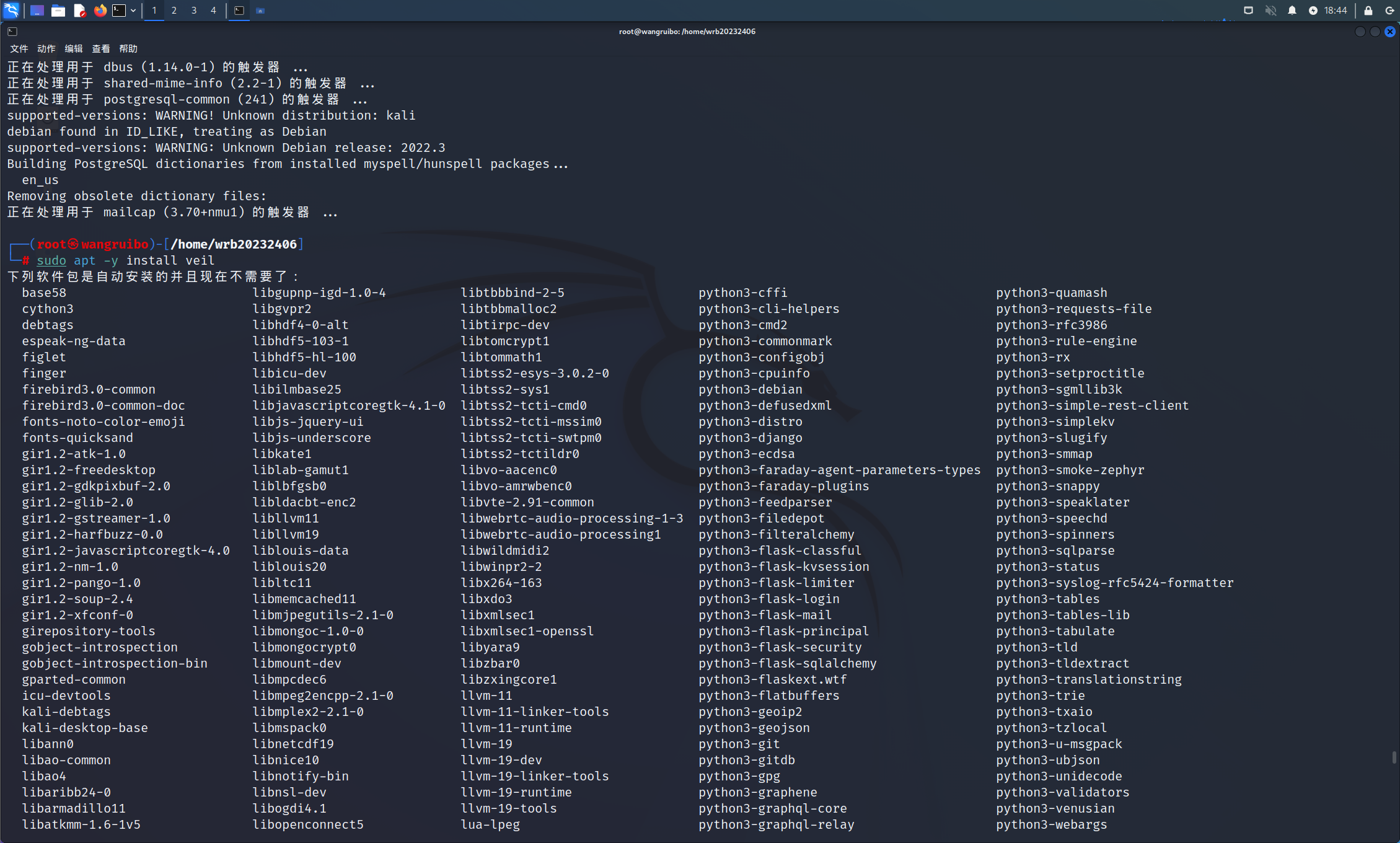The image size is (1400, 843).
Task: Open the Kali applications menu
Action: (11, 10)
